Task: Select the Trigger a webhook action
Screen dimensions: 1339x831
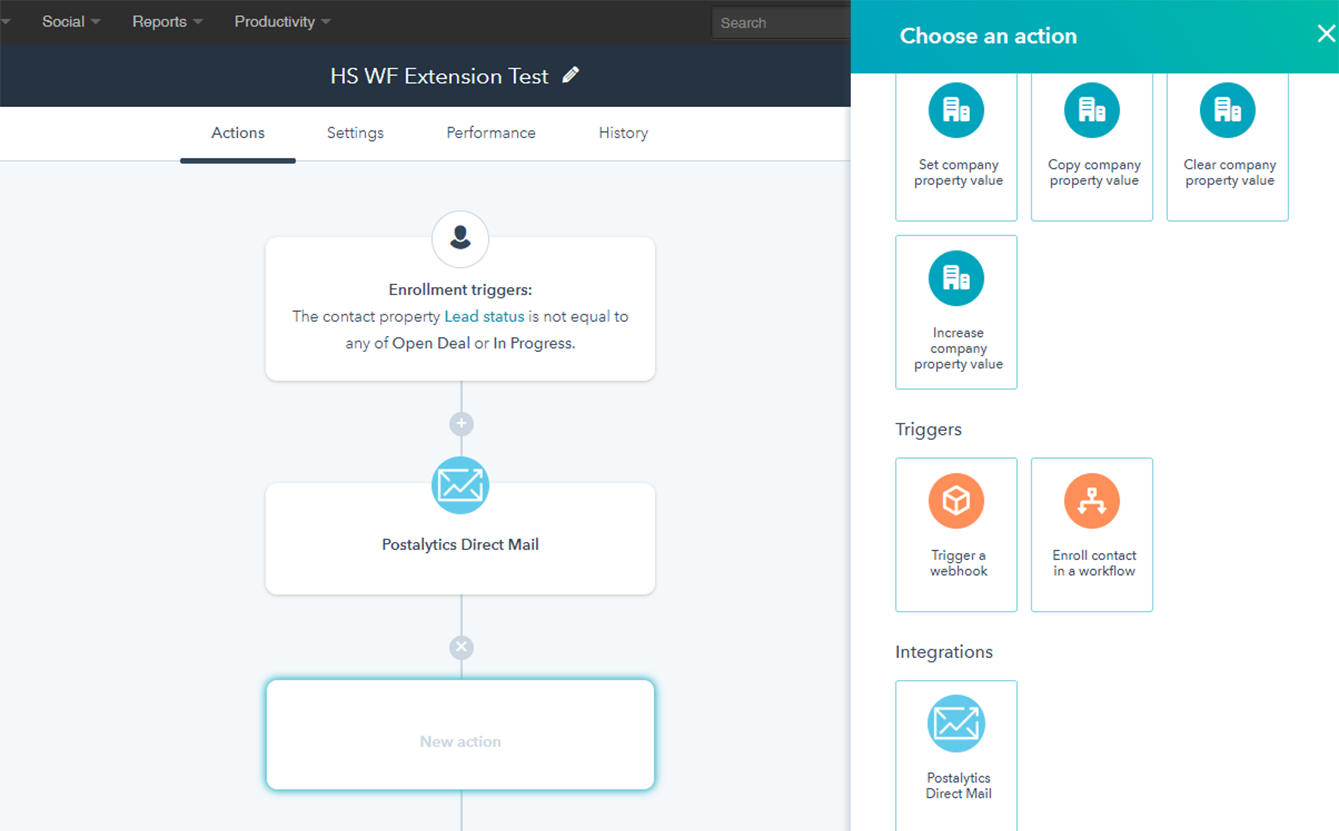Action: [x=956, y=534]
